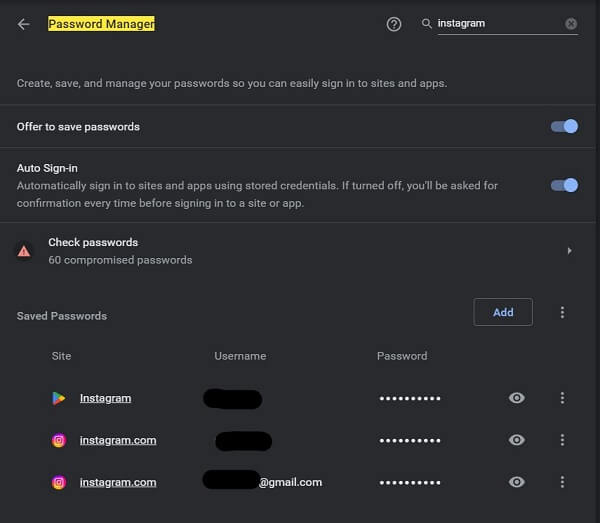600x523 pixels.
Task: Show password for the gmail.com entry
Action: [517, 482]
